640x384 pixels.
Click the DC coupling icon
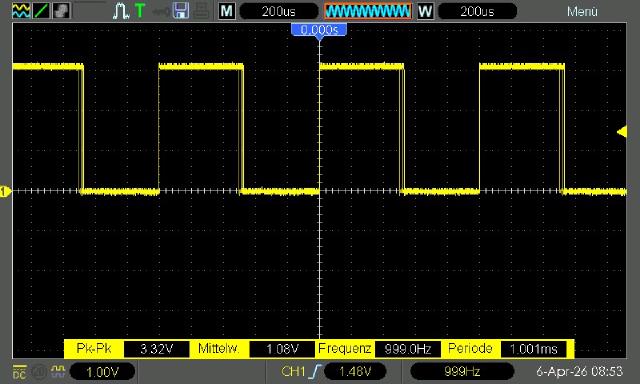[x=19, y=372]
